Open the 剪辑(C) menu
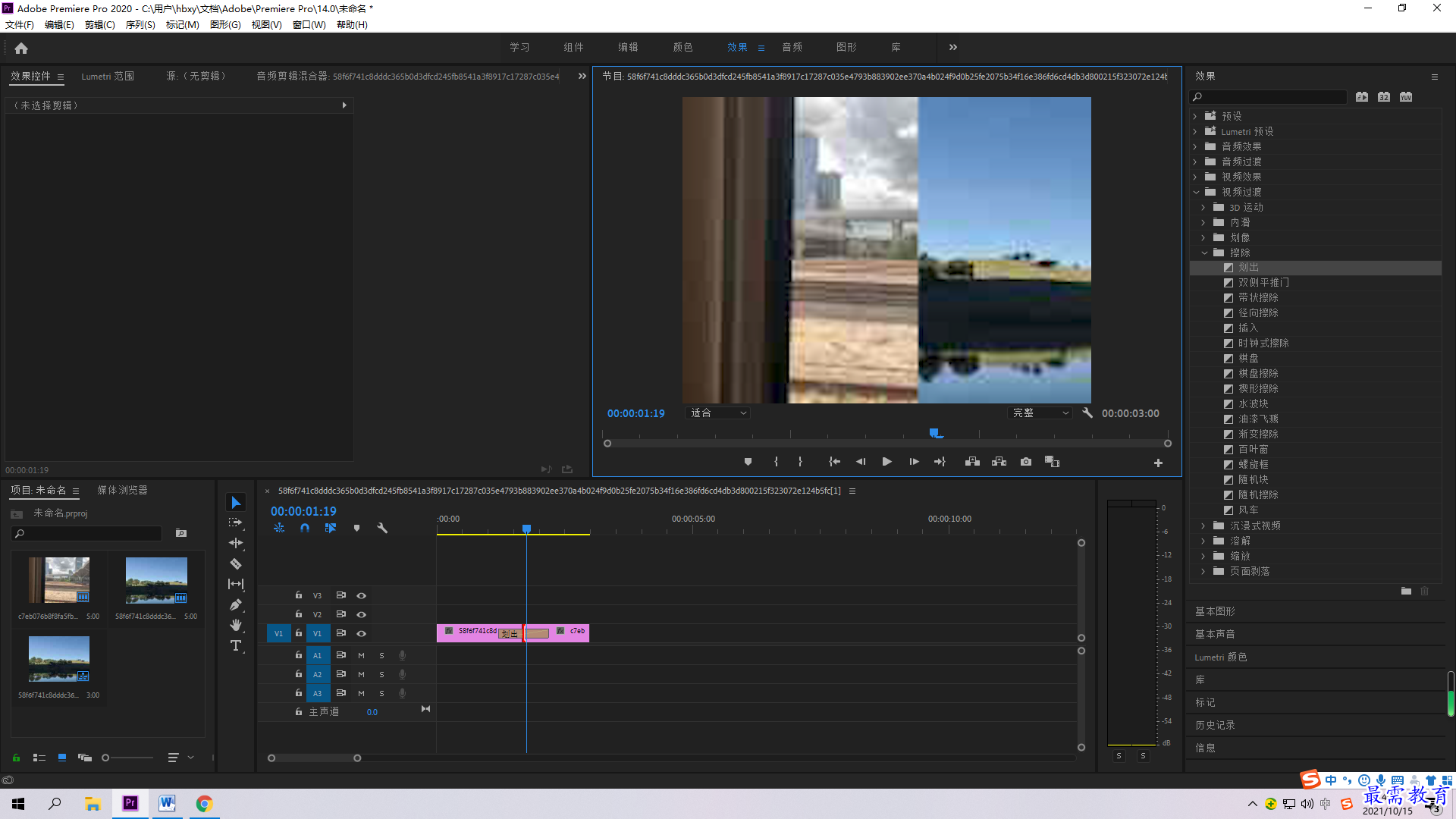Image resolution: width=1456 pixels, height=819 pixels. [100, 25]
